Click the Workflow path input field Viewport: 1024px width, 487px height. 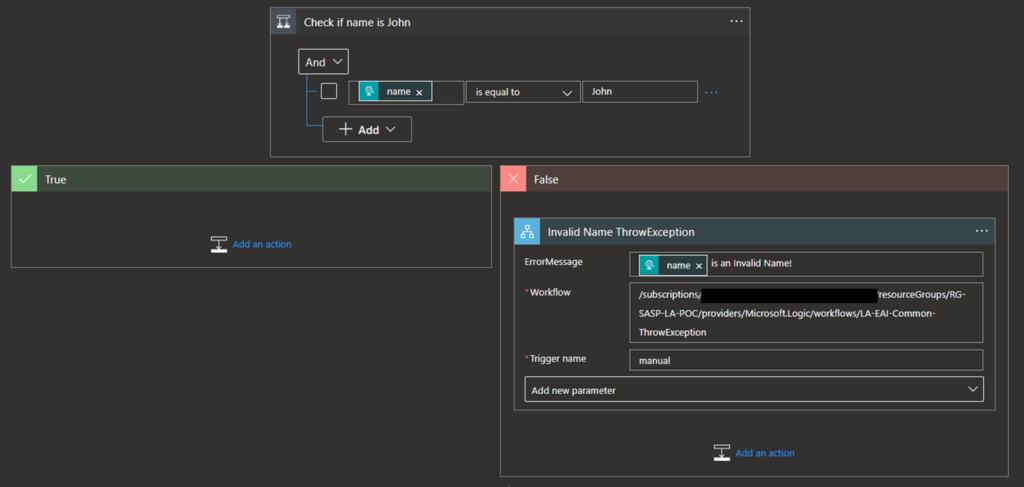tap(805, 312)
